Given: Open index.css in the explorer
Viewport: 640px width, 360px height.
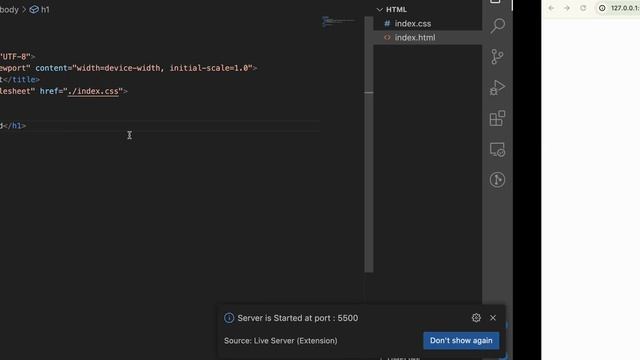Looking at the screenshot, I should [x=427, y=24].
